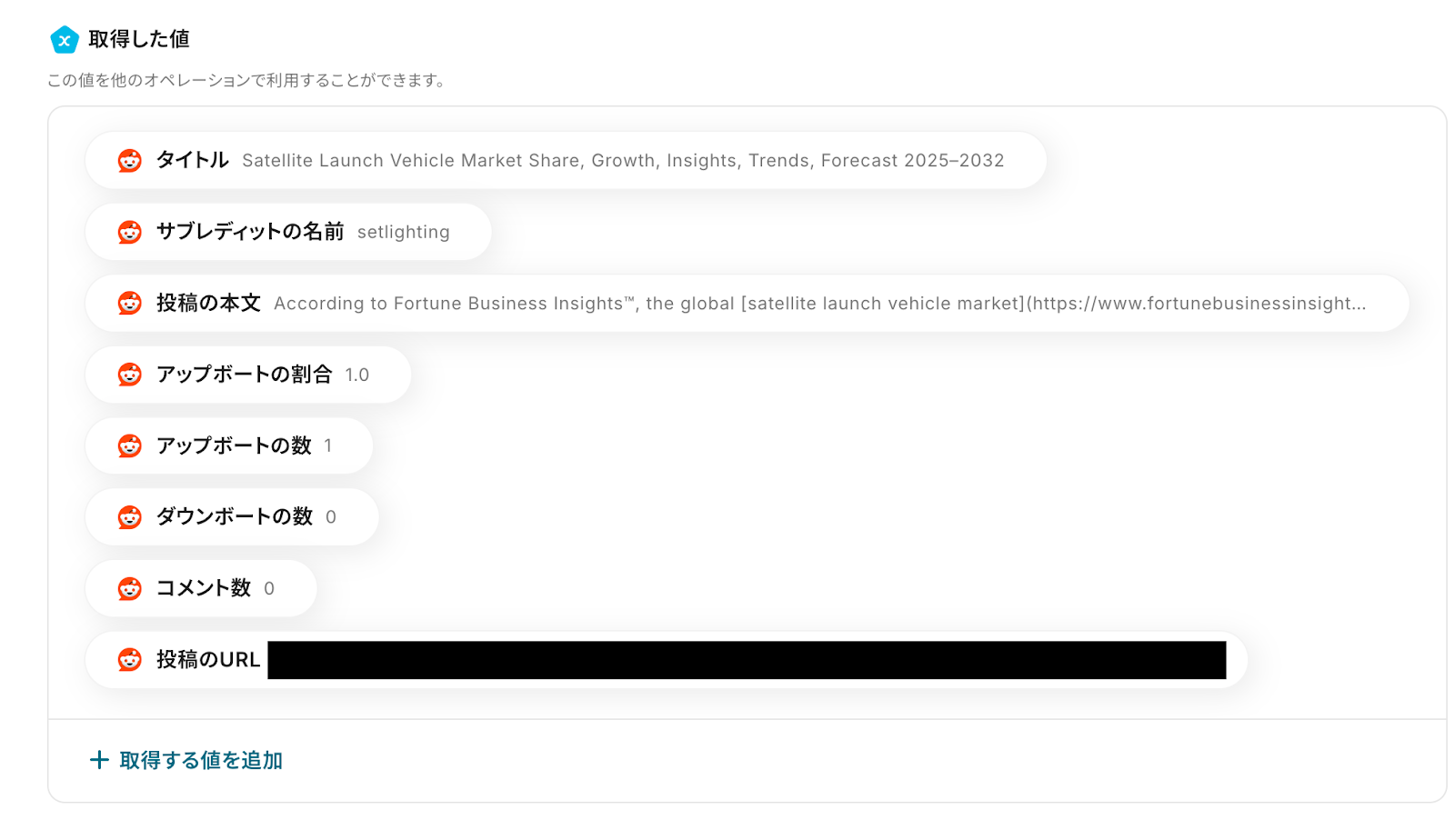Click the Reddit icon in サブレディットの名前 pill
This screenshot has height=840, width=1455.
point(130,232)
